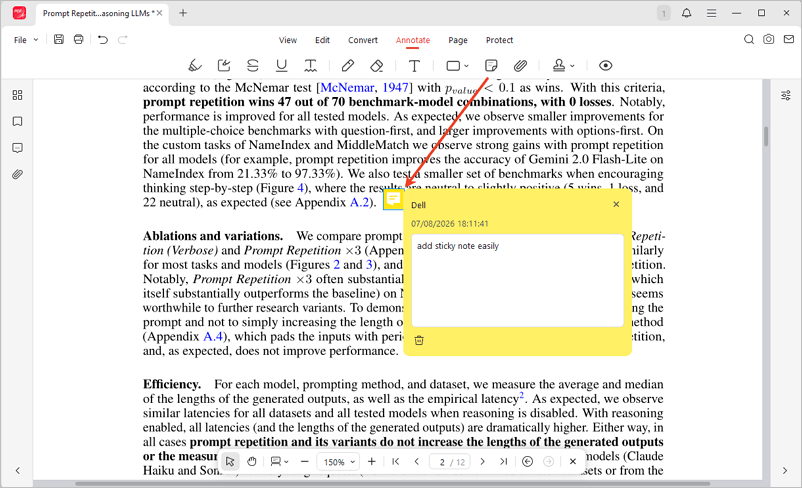Open the notifications bell
Image resolution: width=802 pixels, height=488 pixels.
click(686, 13)
